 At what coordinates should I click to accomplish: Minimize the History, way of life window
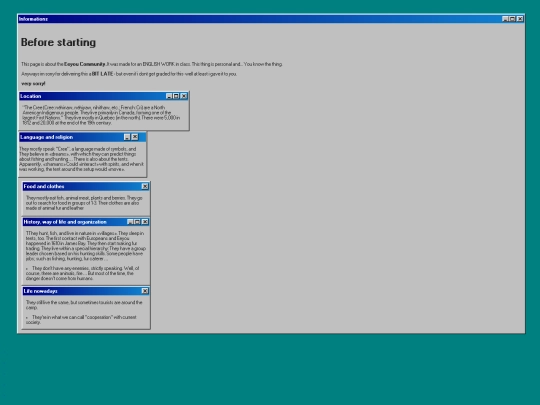(130, 222)
